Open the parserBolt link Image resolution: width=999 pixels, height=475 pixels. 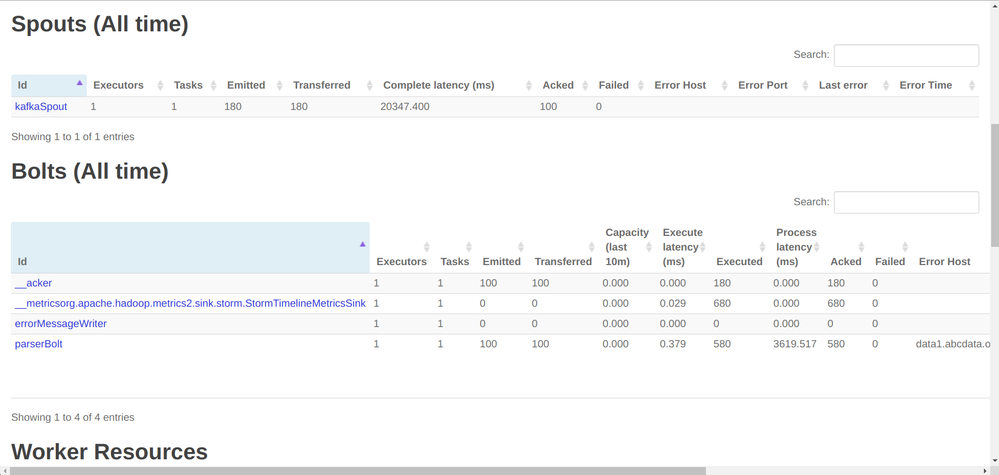[x=38, y=344]
